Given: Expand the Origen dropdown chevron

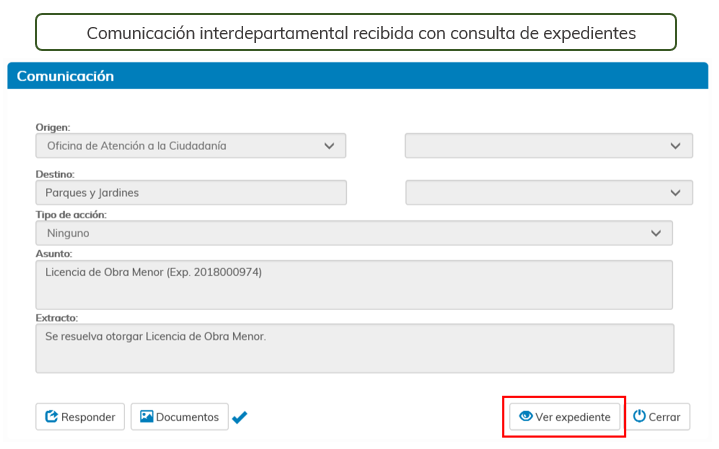Looking at the screenshot, I should tap(330, 146).
